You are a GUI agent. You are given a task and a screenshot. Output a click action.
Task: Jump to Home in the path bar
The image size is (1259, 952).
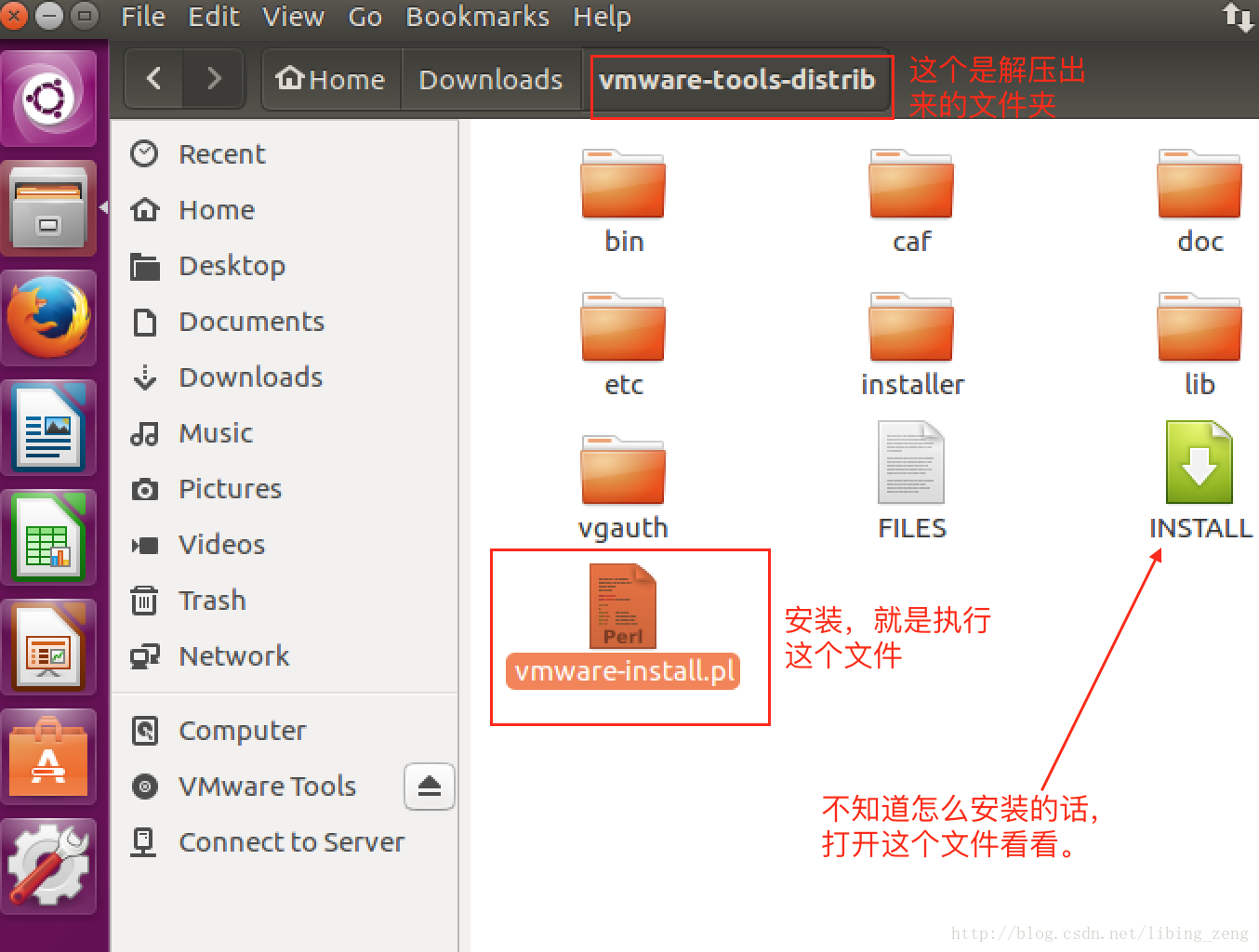point(331,79)
